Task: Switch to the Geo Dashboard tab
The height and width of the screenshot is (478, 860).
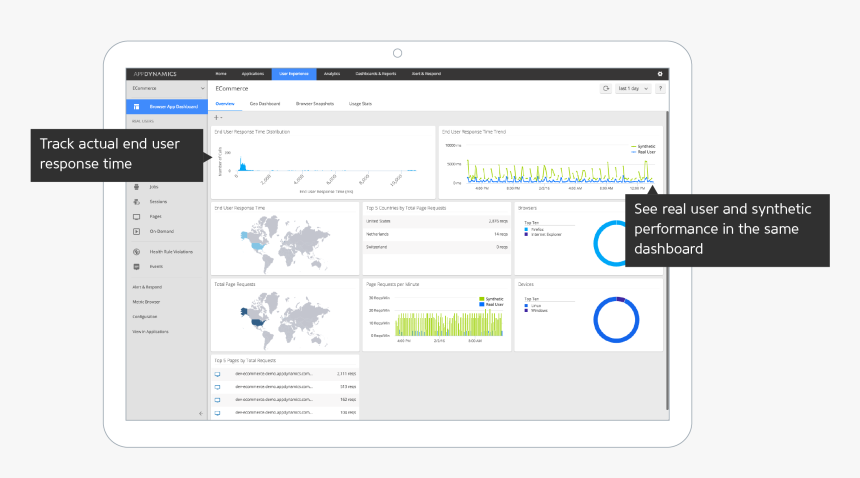Action: point(264,104)
